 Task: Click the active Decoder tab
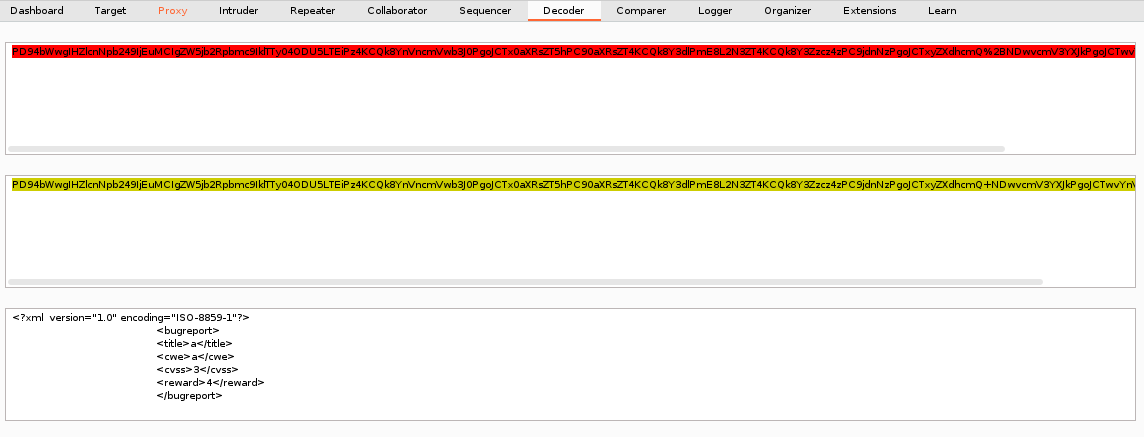pos(564,11)
